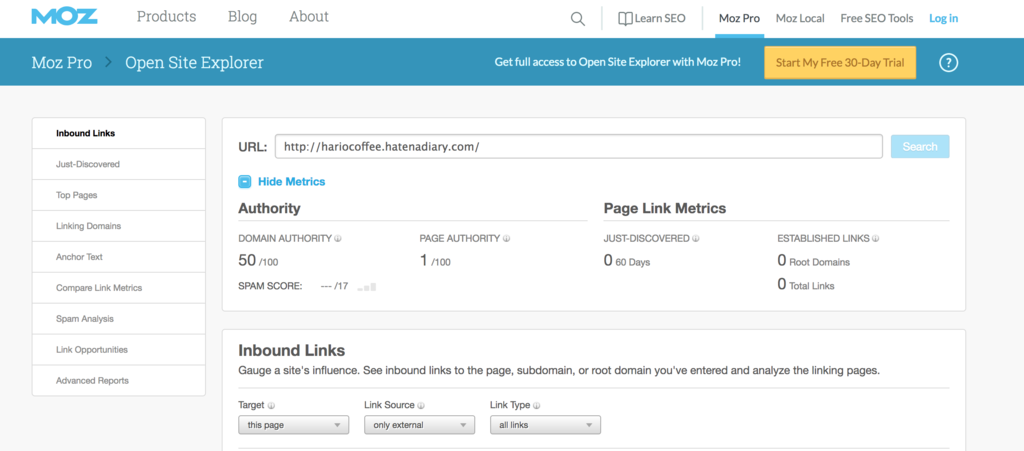This screenshot has width=1024, height=451.
Task: Click the '0 Root Domains' value
Action: pos(814,261)
